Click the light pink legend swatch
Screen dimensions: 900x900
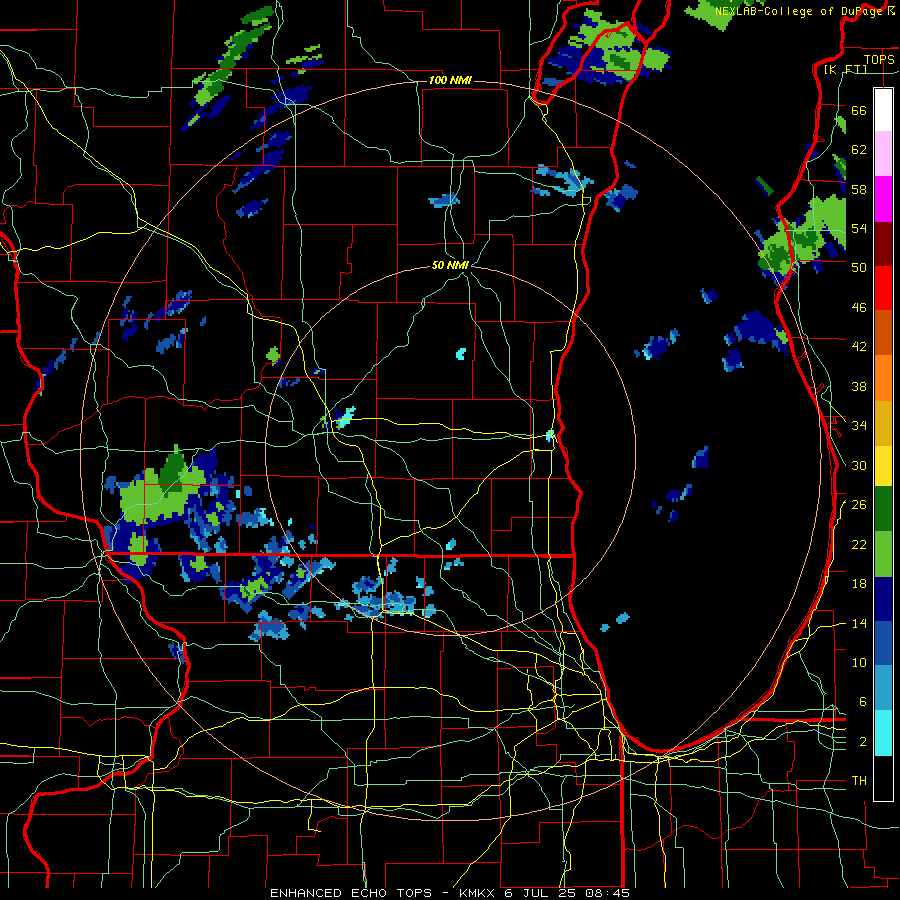pyautogui.click(x=883, y=154)
